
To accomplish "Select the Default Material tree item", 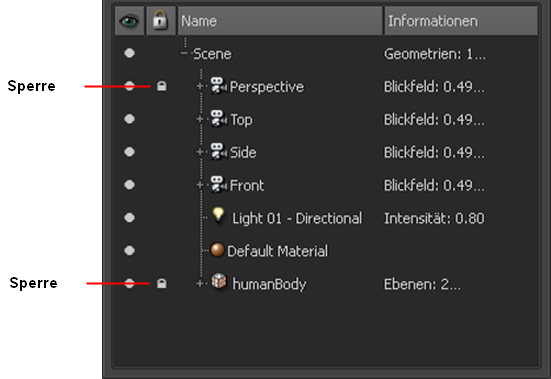I will 277,251.
